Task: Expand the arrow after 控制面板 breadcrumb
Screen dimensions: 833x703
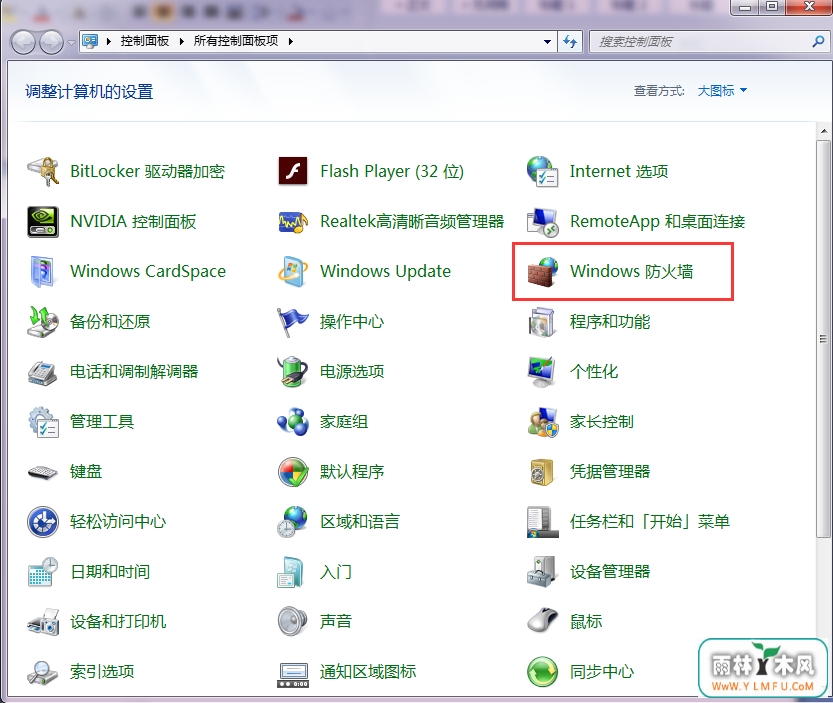Action: [182, 41]
